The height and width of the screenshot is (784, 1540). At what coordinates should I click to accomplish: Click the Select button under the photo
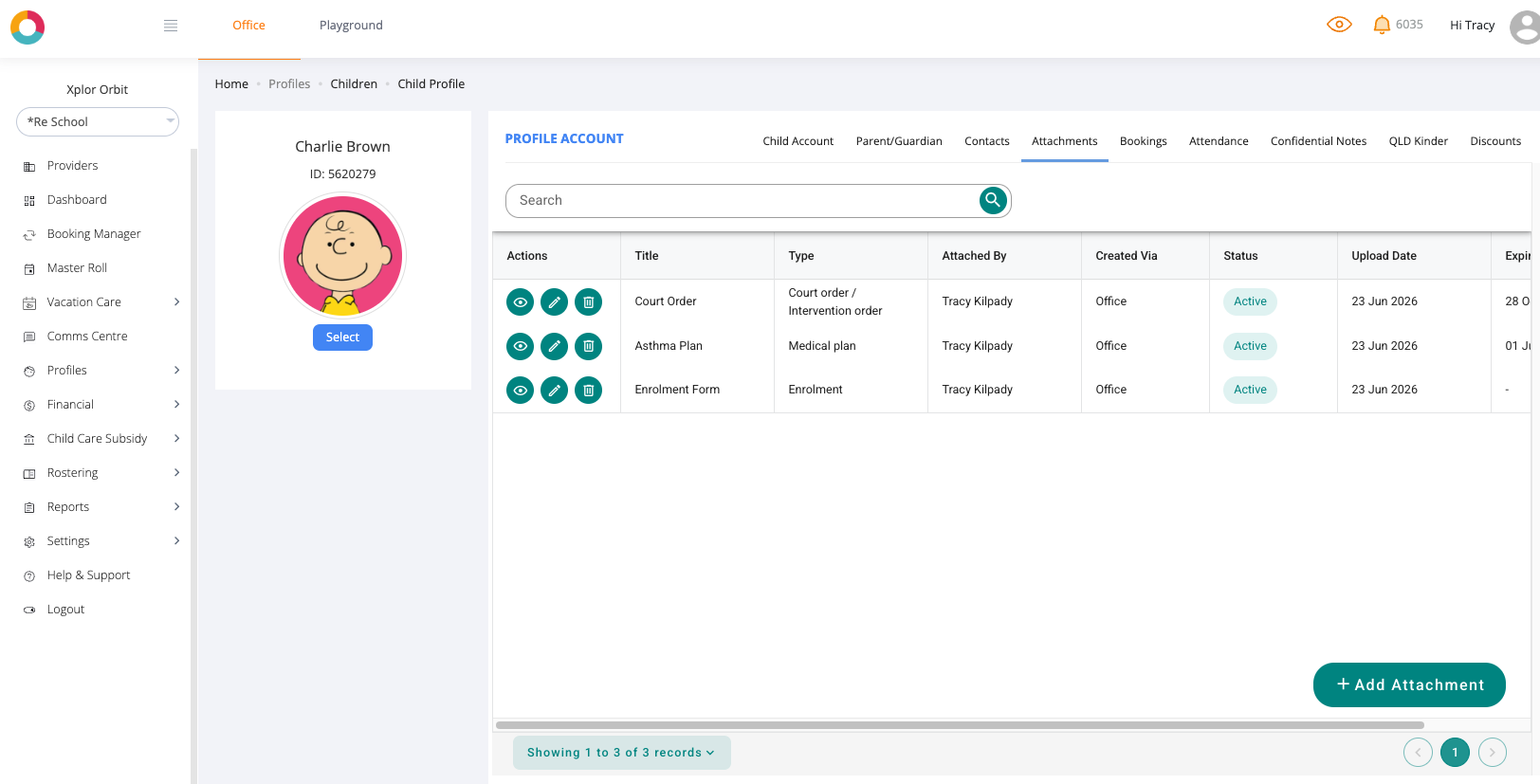click(x=342, y=337)
